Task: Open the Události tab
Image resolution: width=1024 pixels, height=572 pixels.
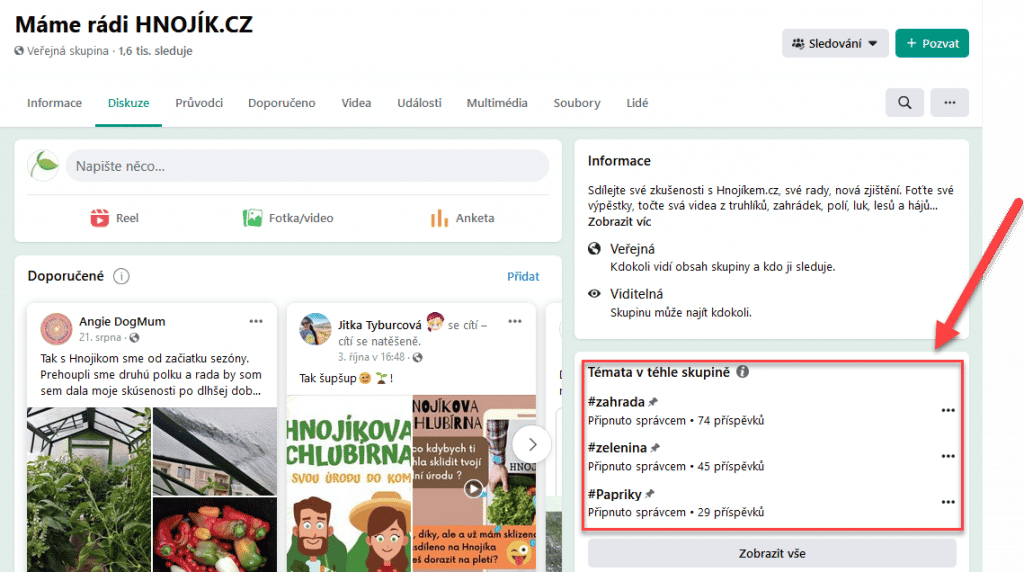Action: (419, 103)
